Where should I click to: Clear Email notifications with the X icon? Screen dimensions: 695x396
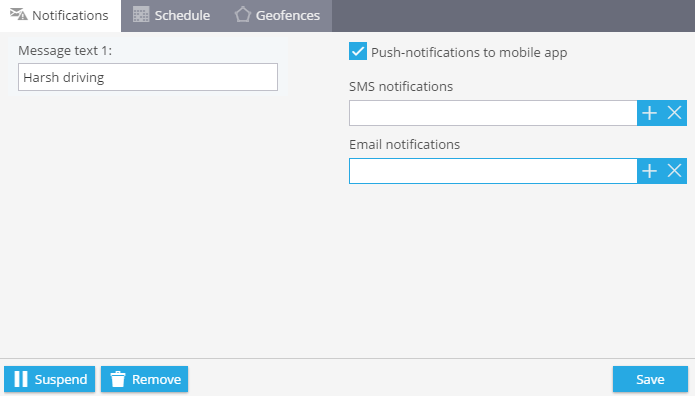point(674,171)
